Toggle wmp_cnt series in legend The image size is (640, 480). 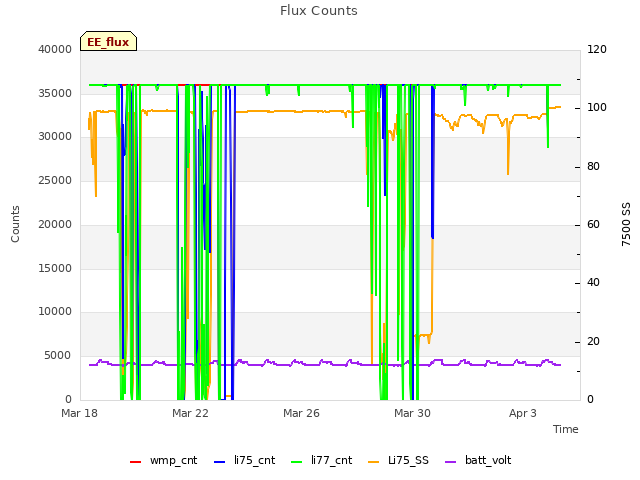coord(164,461)
